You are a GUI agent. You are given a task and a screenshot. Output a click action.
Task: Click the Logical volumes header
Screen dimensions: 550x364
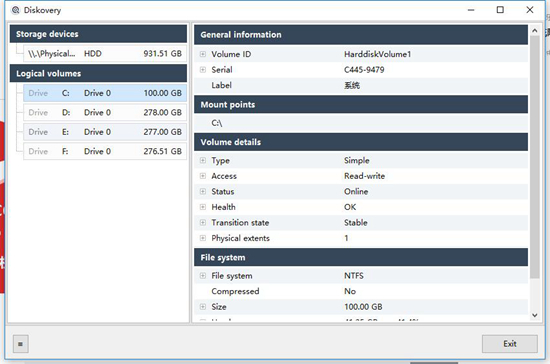click(x=98, y=73)
